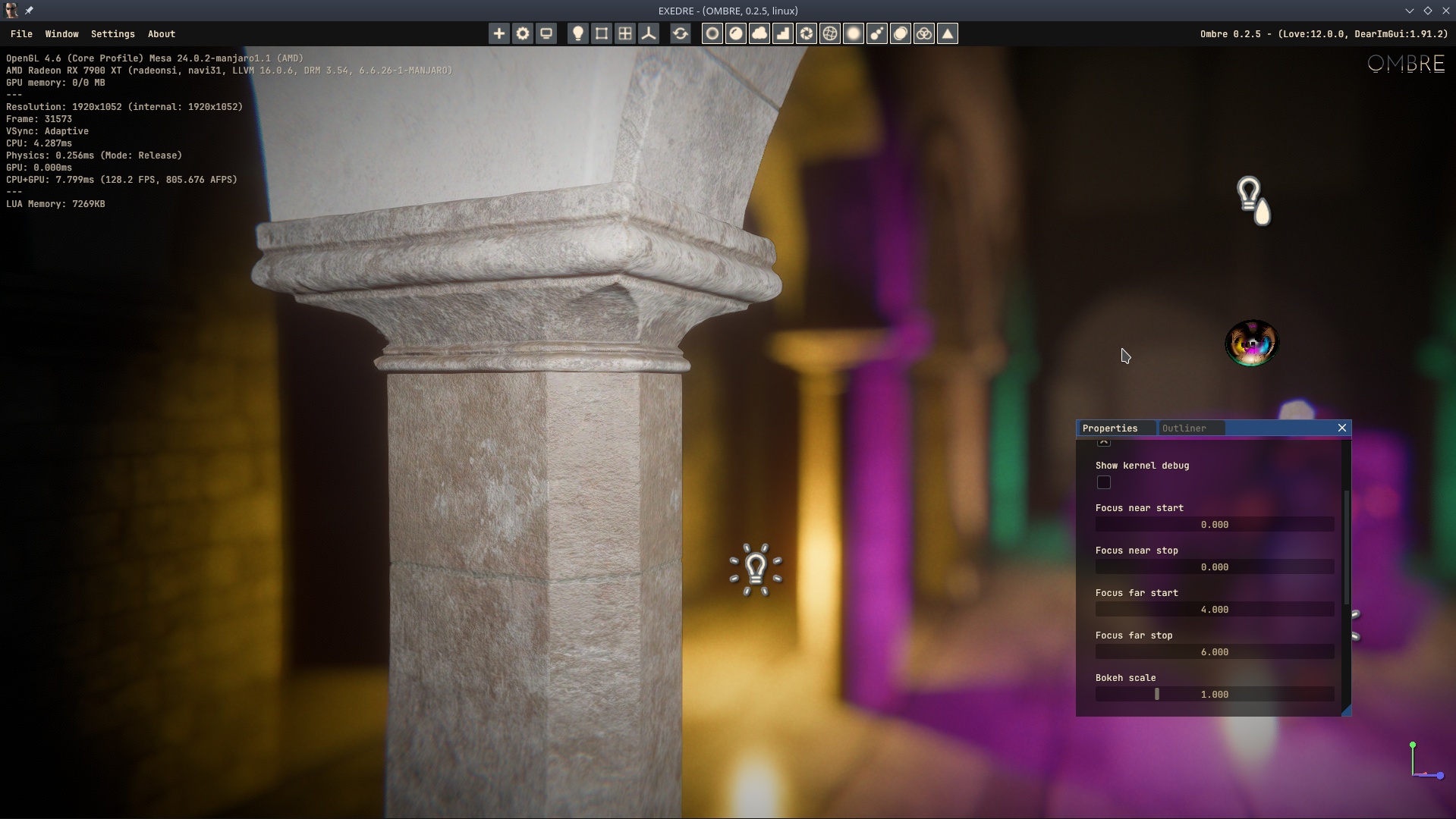
Task: Toggle the monitor display toolbar button
Action: point(546,33)
